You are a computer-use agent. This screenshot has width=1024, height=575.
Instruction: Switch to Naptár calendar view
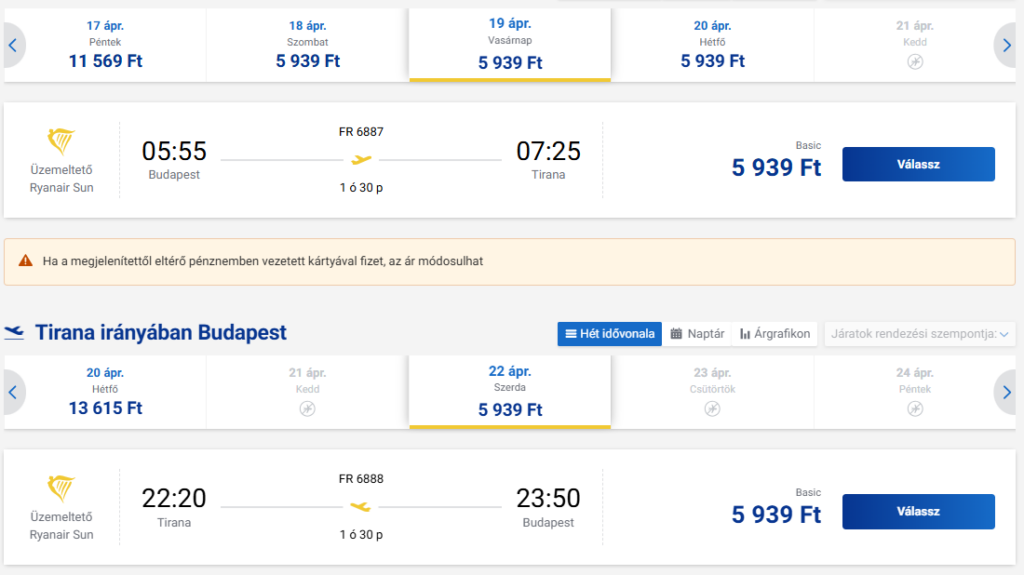(x=697, y=333)
